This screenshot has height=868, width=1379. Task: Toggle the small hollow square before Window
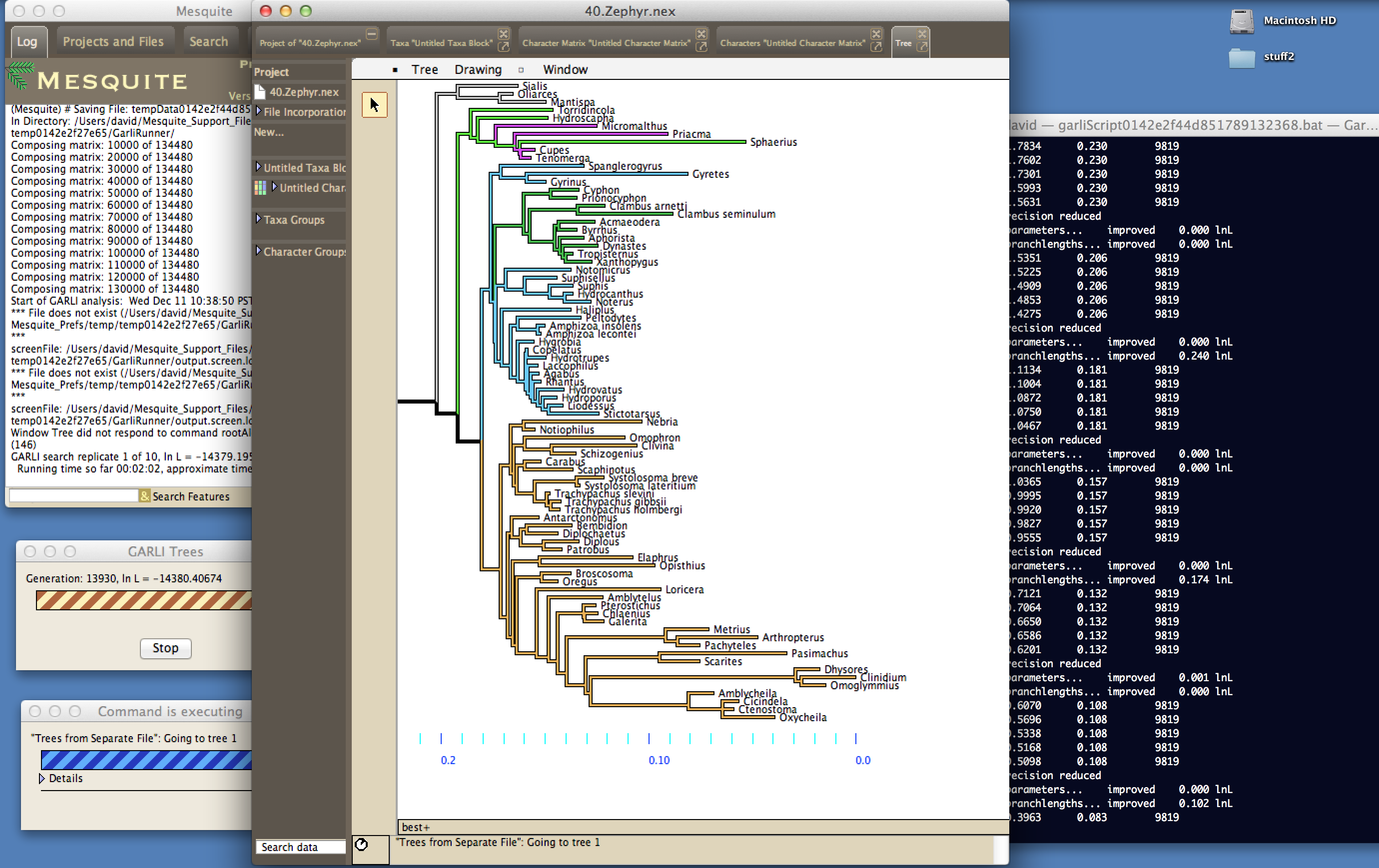[x=521, y=70]
